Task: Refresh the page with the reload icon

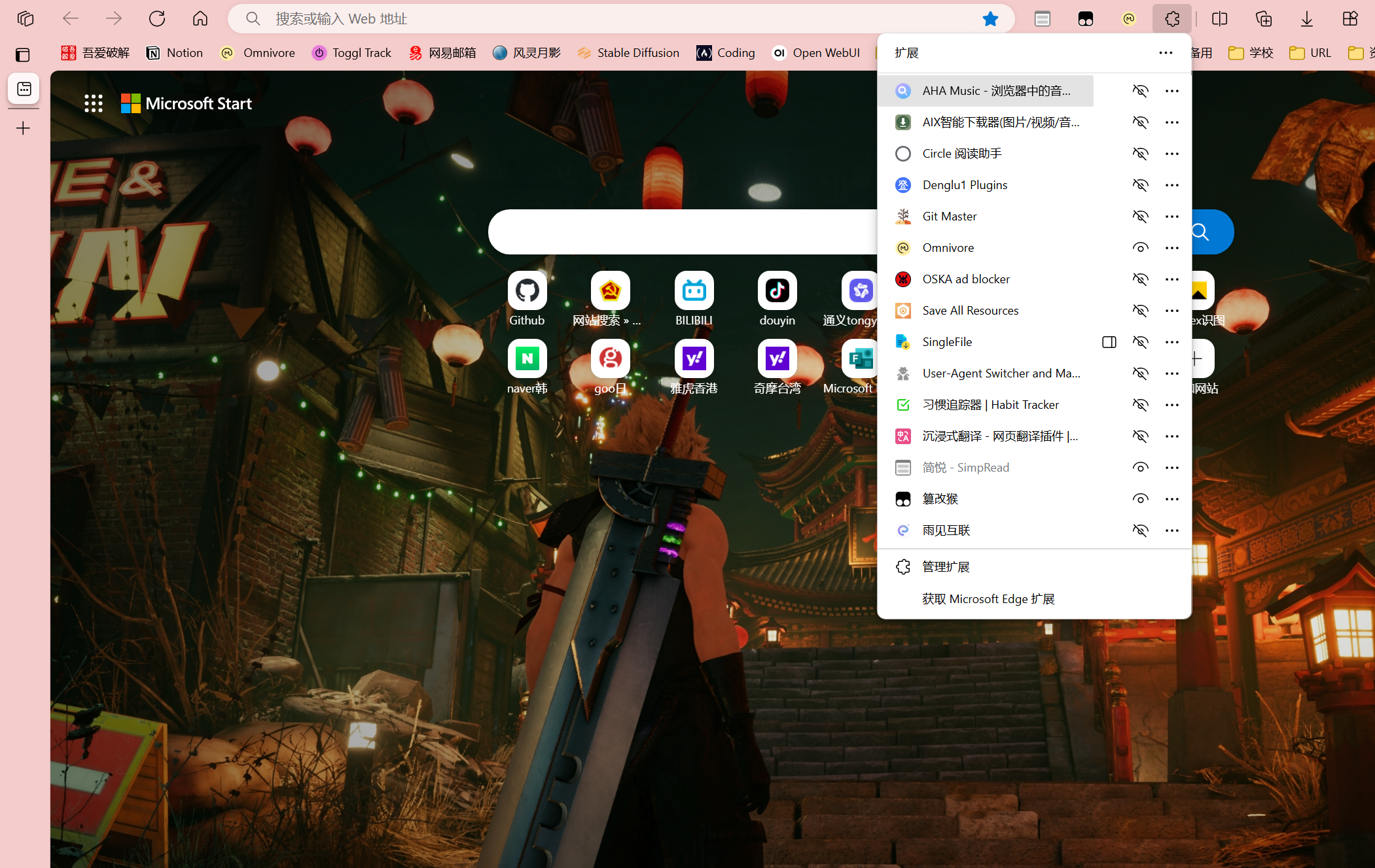Action: click(157, 19)
